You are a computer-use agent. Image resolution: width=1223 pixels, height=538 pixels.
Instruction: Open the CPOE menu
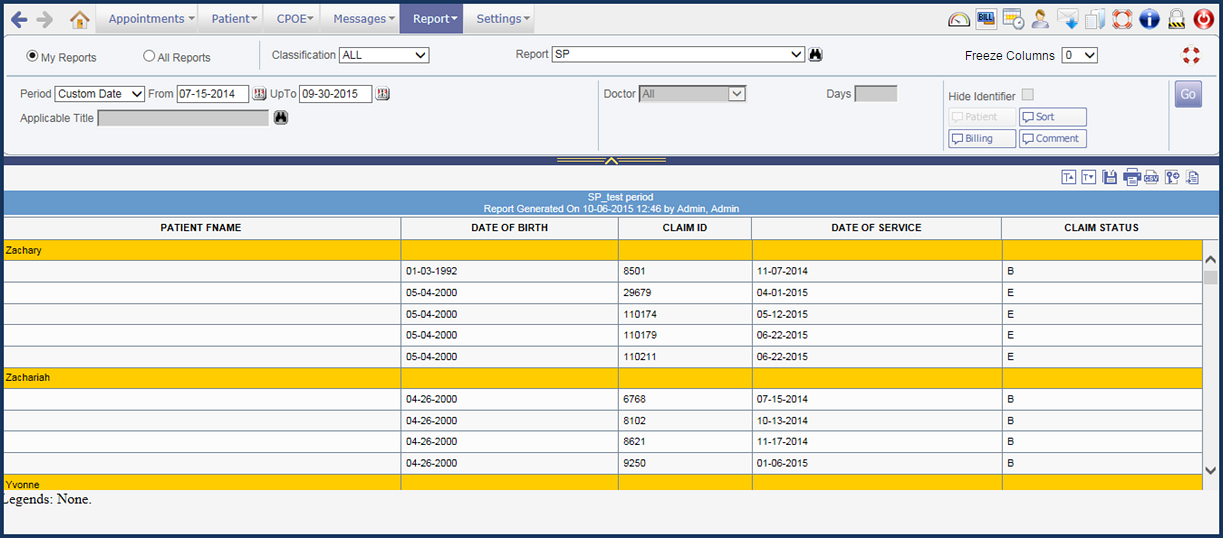[294, 19]
